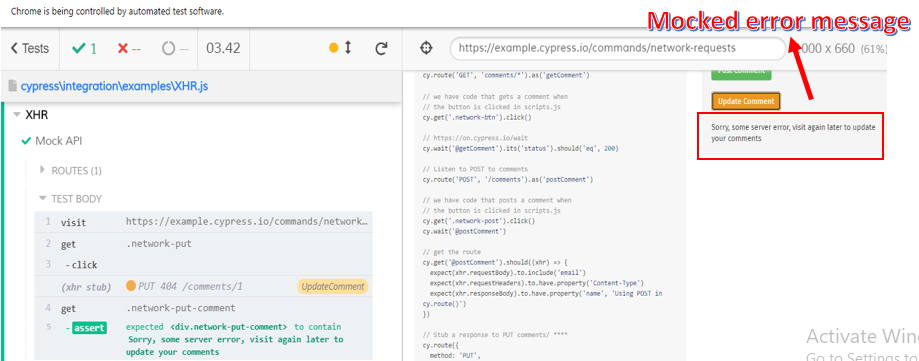Select the visit command log row
Viewport: 919px width, 361px height.
point(203,222)
